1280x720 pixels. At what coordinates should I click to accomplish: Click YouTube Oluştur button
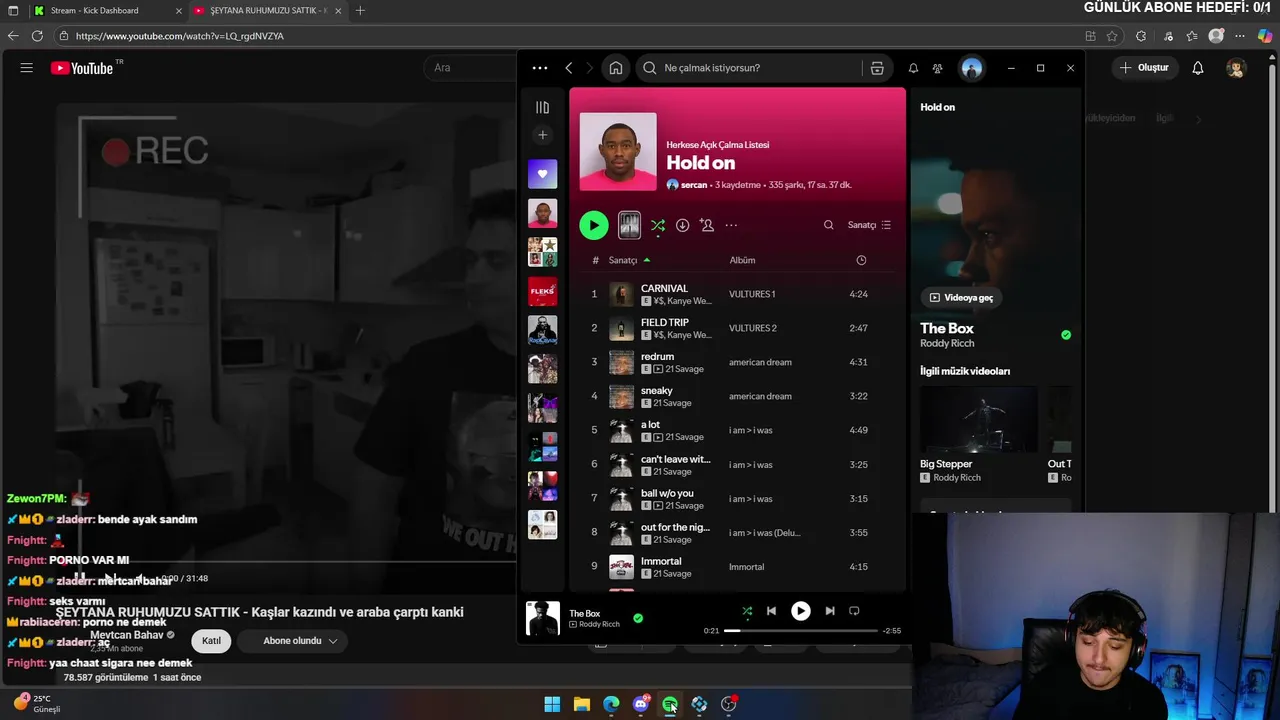tap(1144, 68)
